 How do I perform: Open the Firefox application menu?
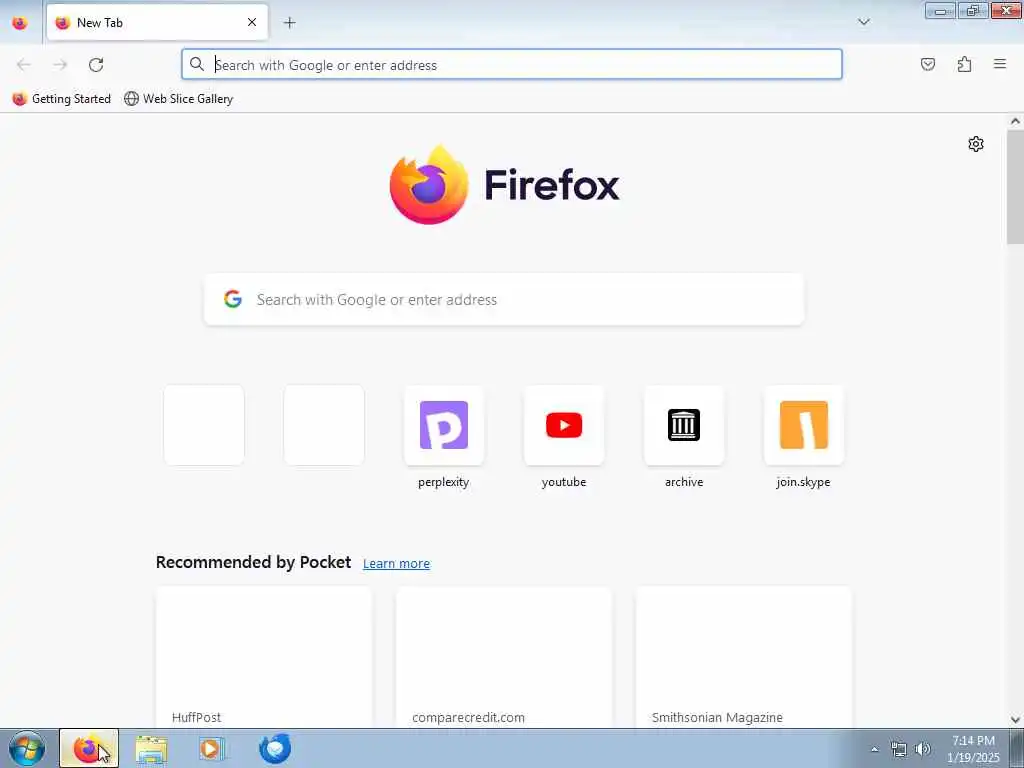click(x=1000, y=64)
